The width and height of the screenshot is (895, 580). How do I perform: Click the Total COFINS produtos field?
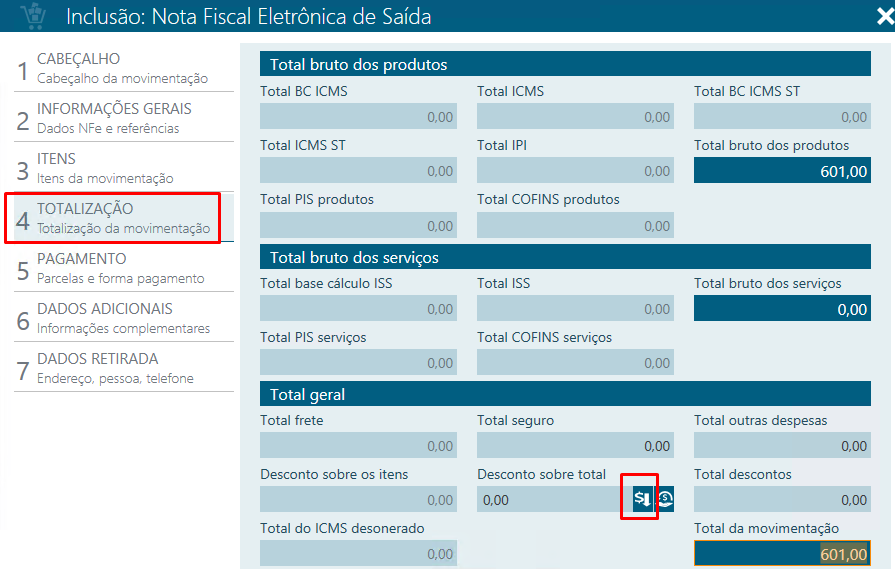[575, 225]
